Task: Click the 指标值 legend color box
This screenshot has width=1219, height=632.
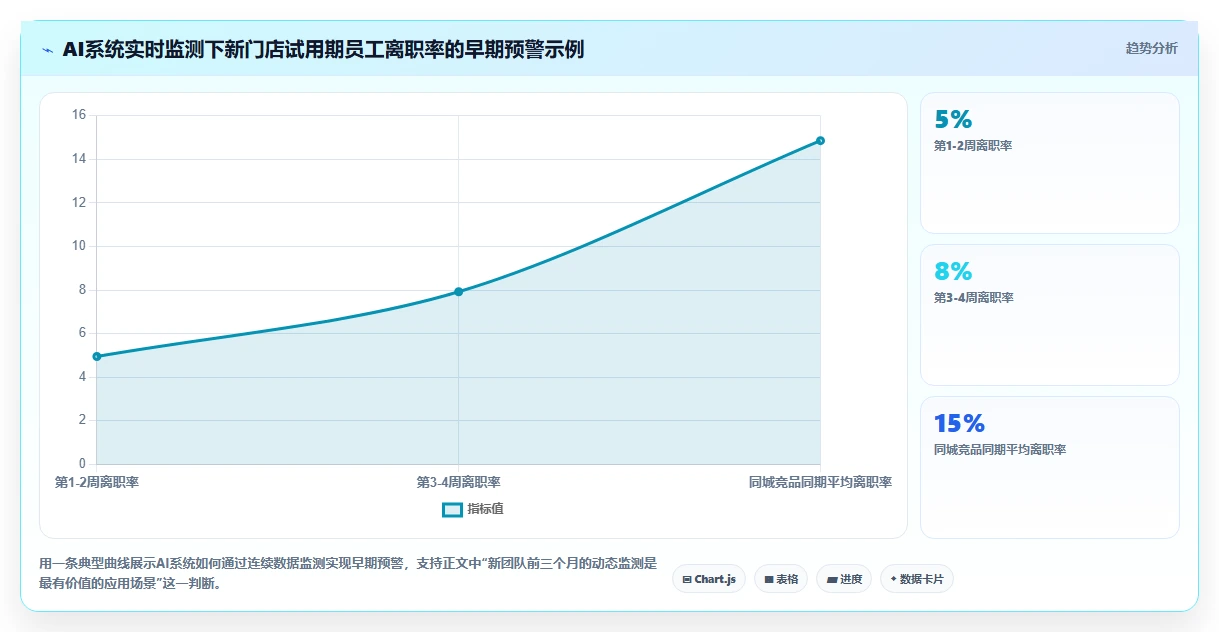Action: (x=452, y=509)
